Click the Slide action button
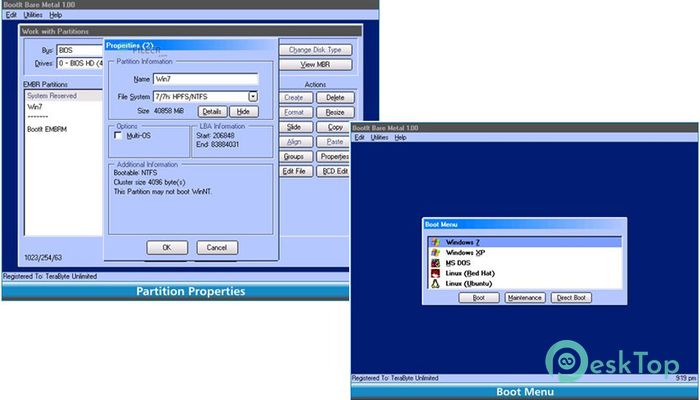This screenshot has width=700, height=400. 294,127
